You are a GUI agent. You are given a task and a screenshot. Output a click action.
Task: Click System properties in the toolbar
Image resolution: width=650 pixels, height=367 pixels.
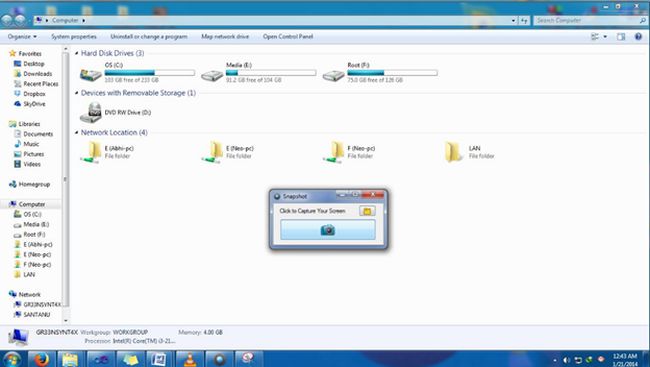point(74,36)
